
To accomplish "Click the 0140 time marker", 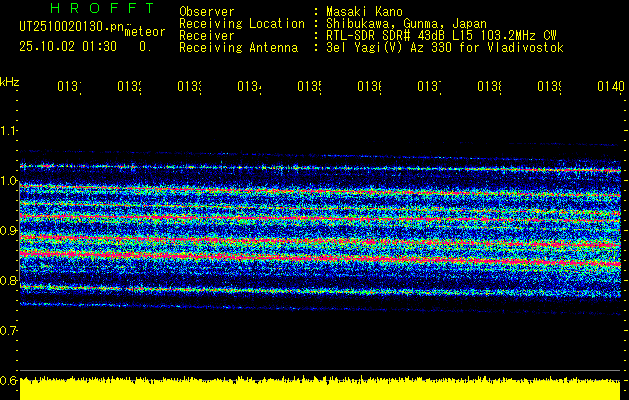I will tap(610, 87).
